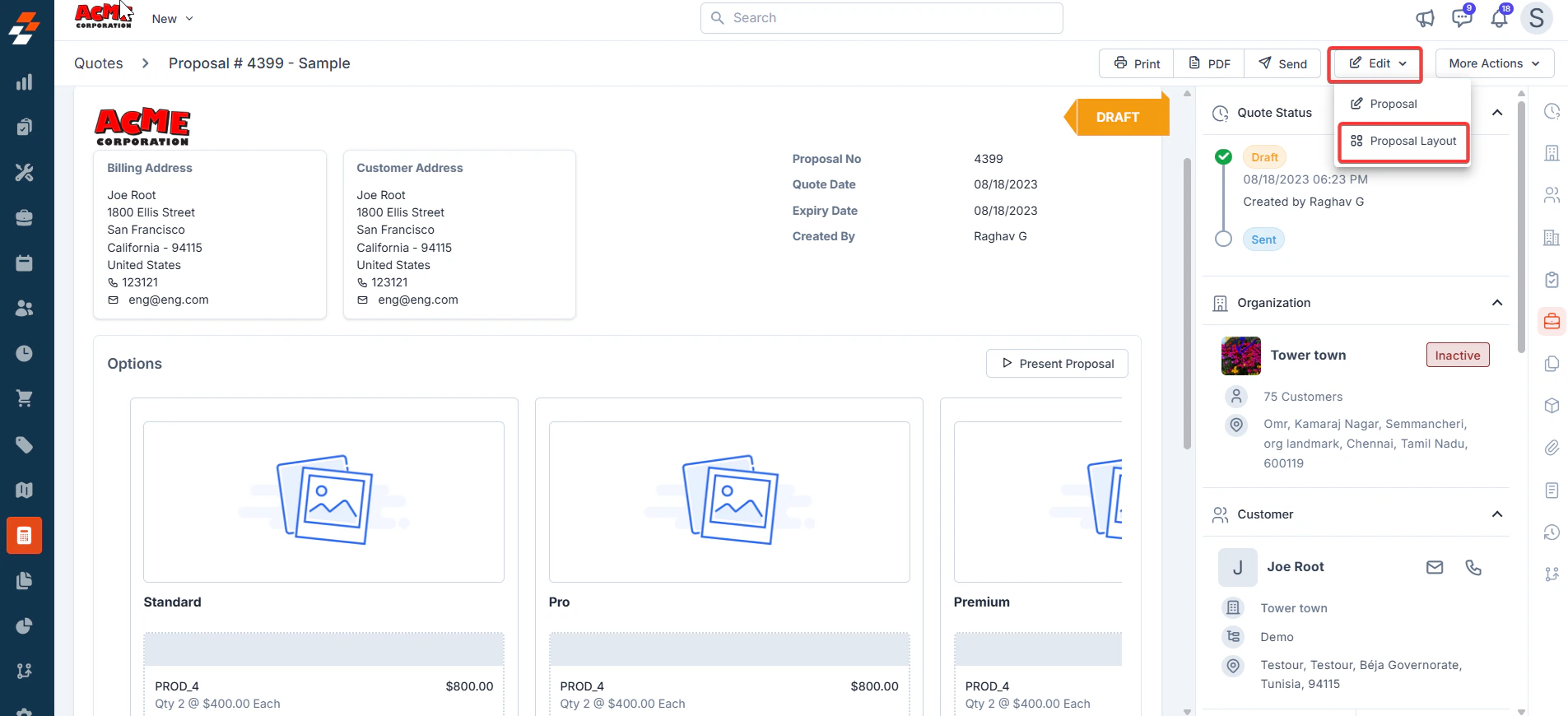
Task: Open the user profile avatar S
Action: 1537,18
